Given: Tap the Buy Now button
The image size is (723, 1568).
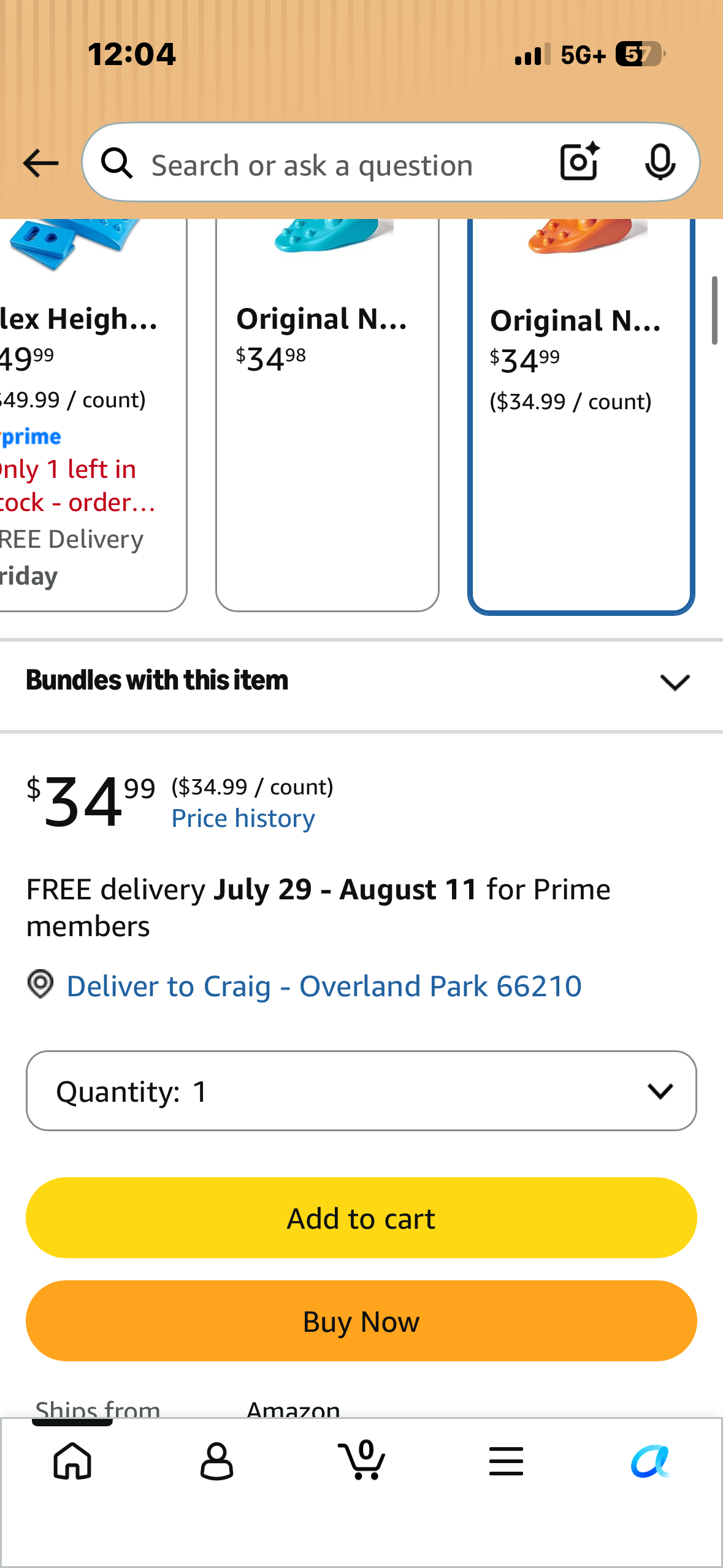Looking at the screenshot, I should coord(361,1321).
